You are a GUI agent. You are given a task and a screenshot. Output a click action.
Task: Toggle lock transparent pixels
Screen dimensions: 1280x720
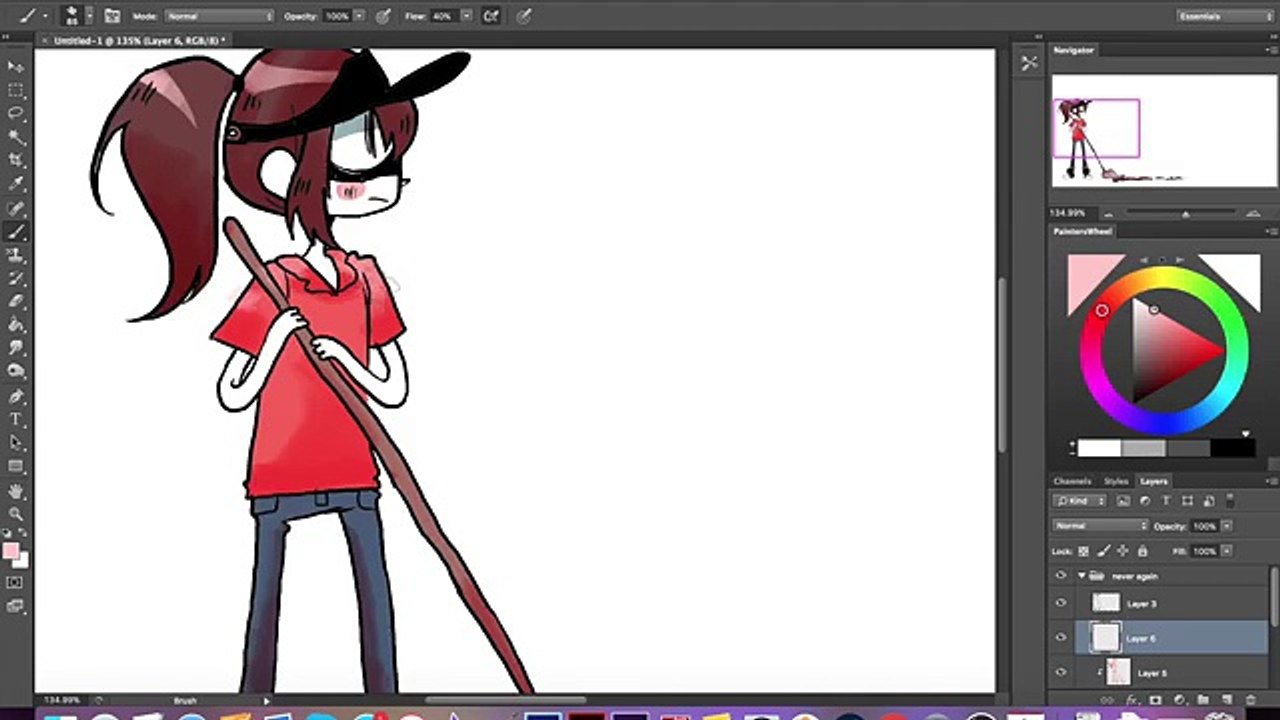point(1083,551)
